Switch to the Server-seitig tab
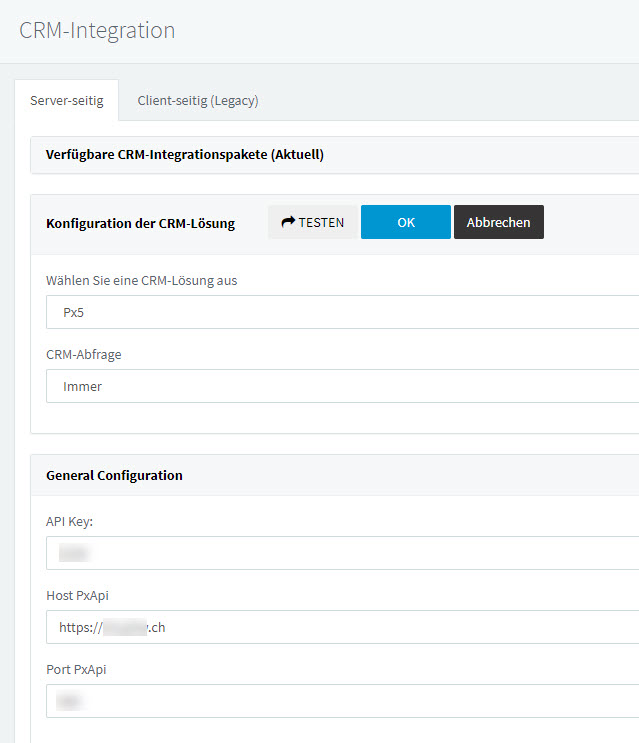Viewport: 639px width, 743px height. [x=66, y=101]
